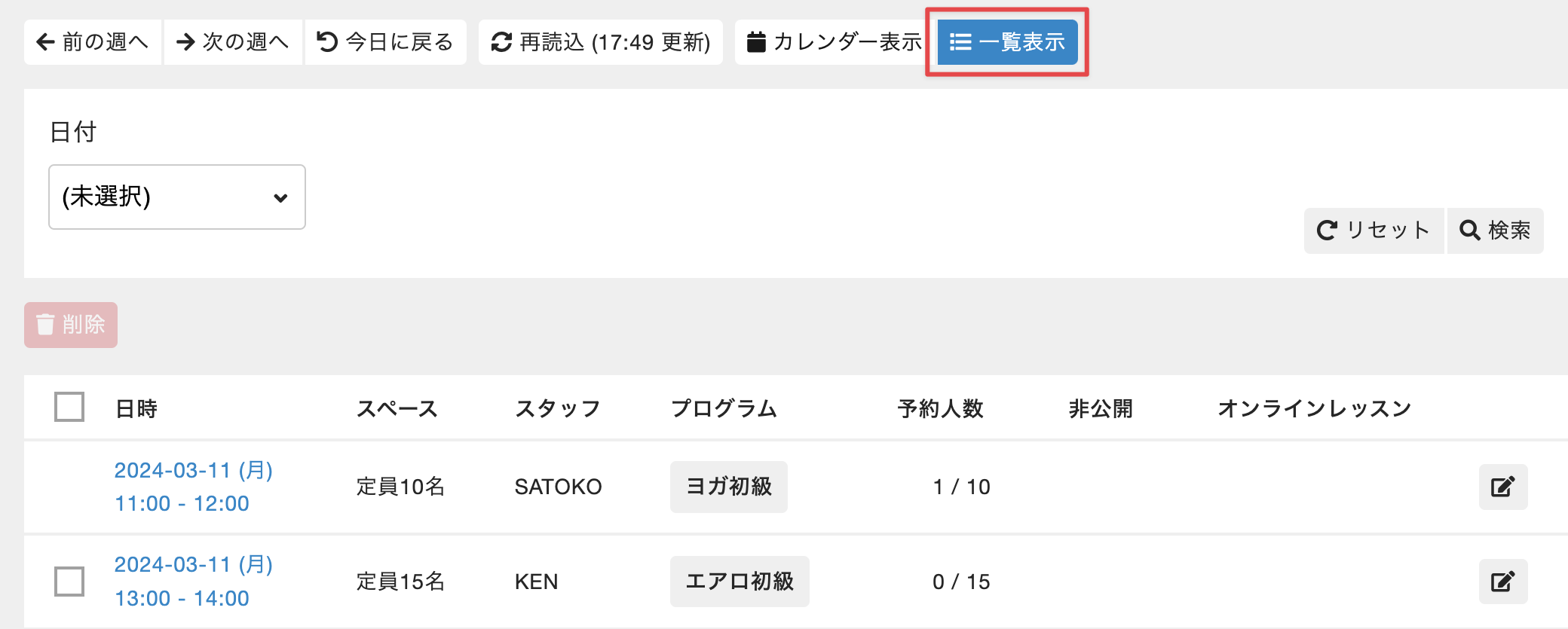Viewport: 1568px width, 629px height.
Task: Click the 削除 trash delete button
Action: tap(71, 325)
